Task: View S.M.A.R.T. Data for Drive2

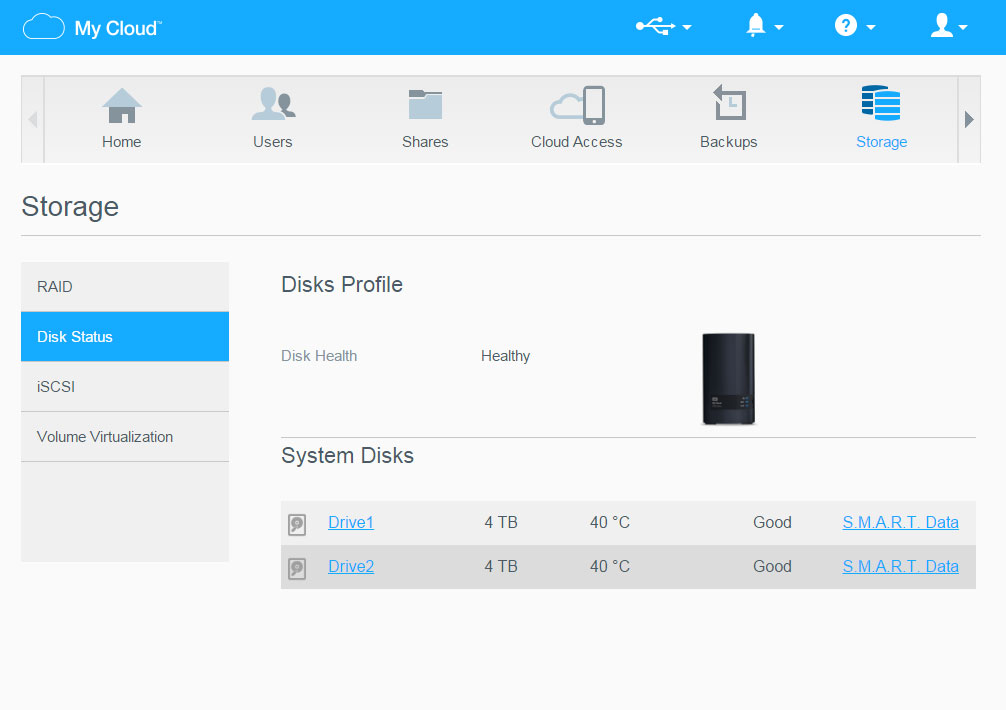Action: coord(900,566)
